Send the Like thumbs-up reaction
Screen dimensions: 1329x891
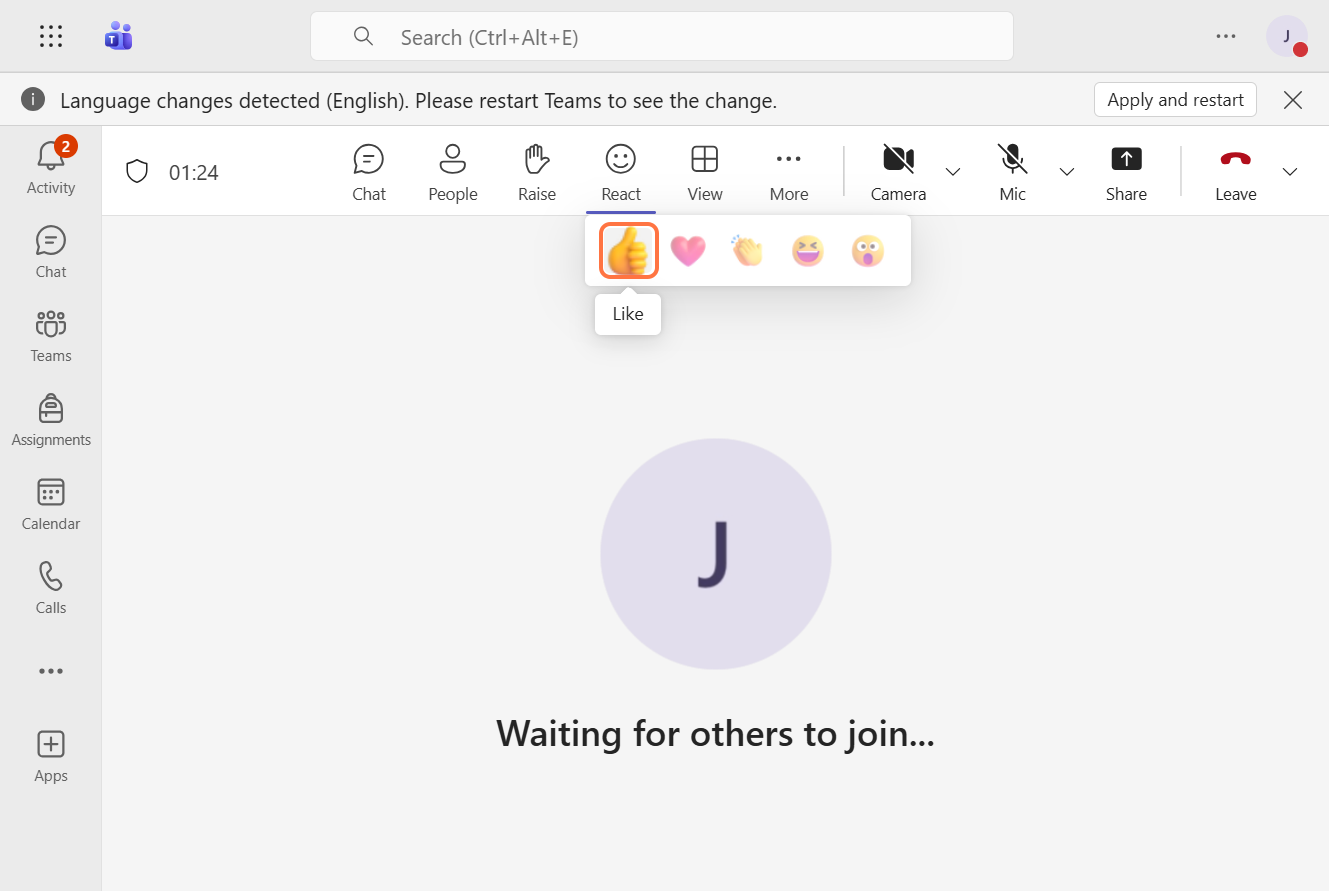point(628,250)
